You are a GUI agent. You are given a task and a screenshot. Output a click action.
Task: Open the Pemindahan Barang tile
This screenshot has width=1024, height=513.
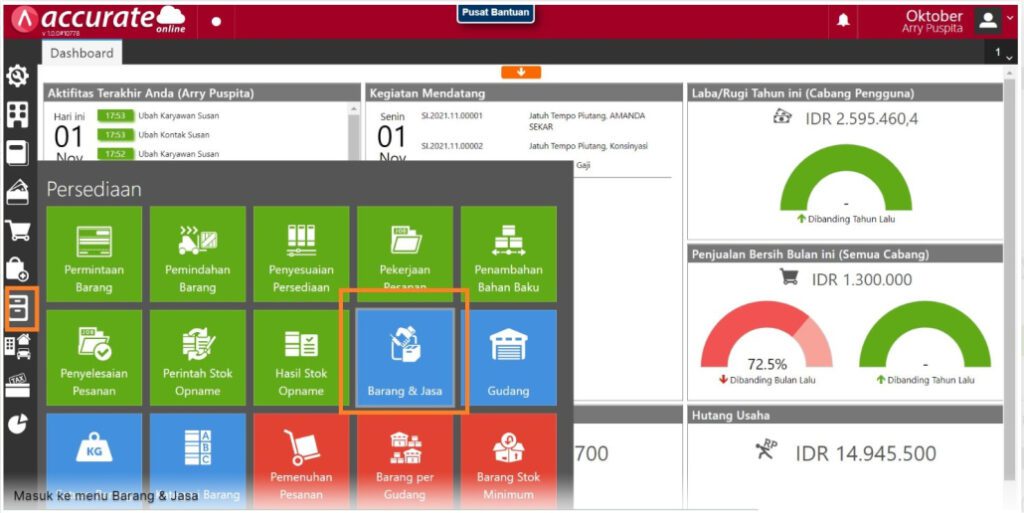point(198,254)
